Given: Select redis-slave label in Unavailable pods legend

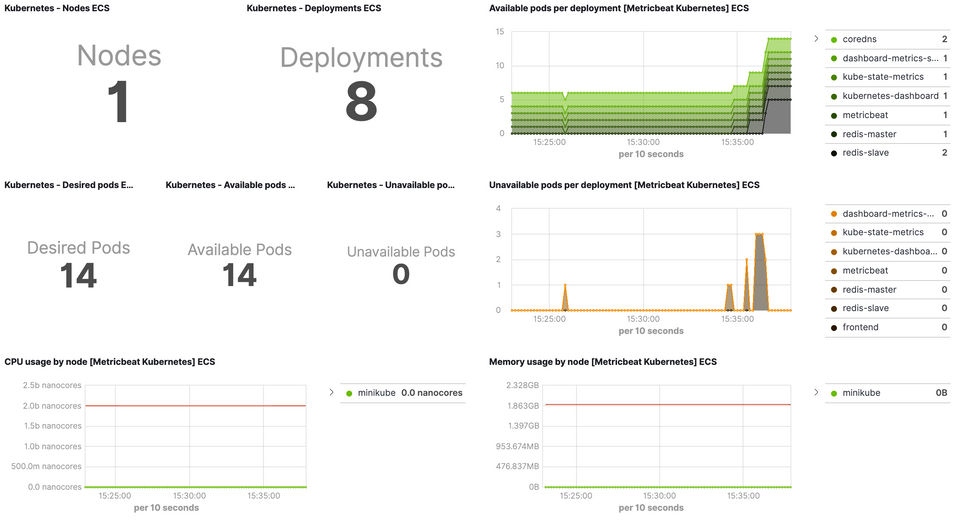Looking at the screenshot, I should (866, 308).
